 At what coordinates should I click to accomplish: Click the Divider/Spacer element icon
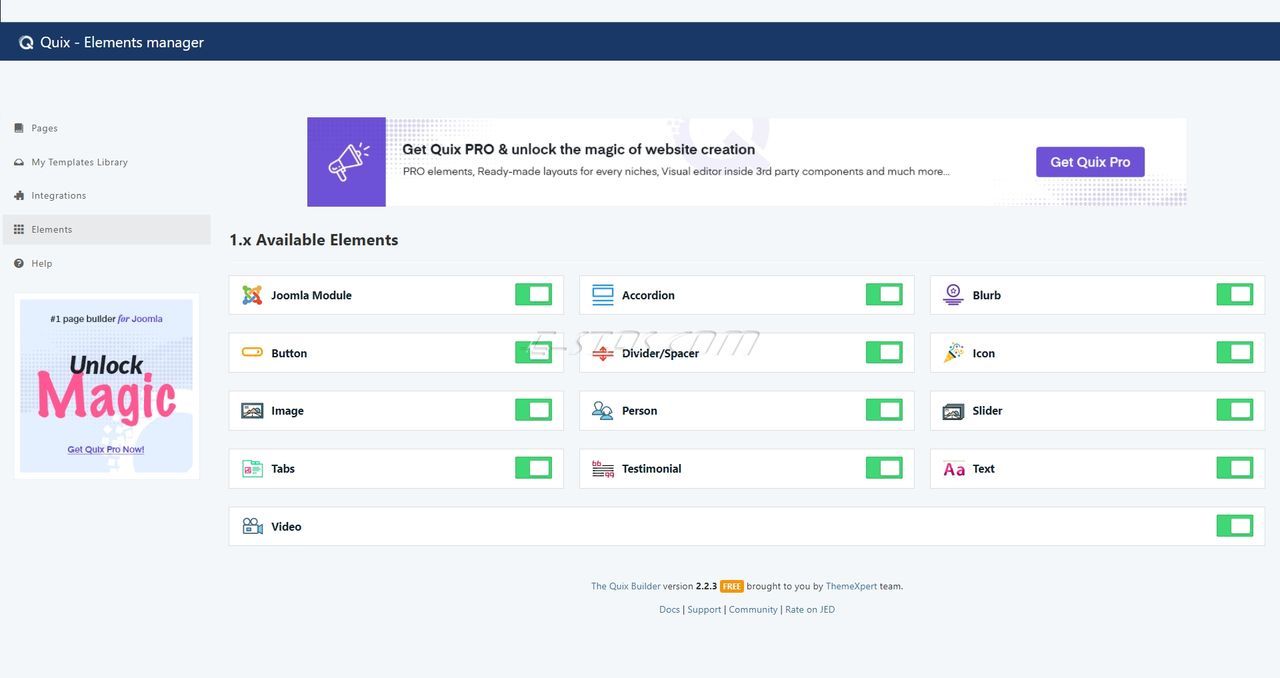tap(603, 353)
